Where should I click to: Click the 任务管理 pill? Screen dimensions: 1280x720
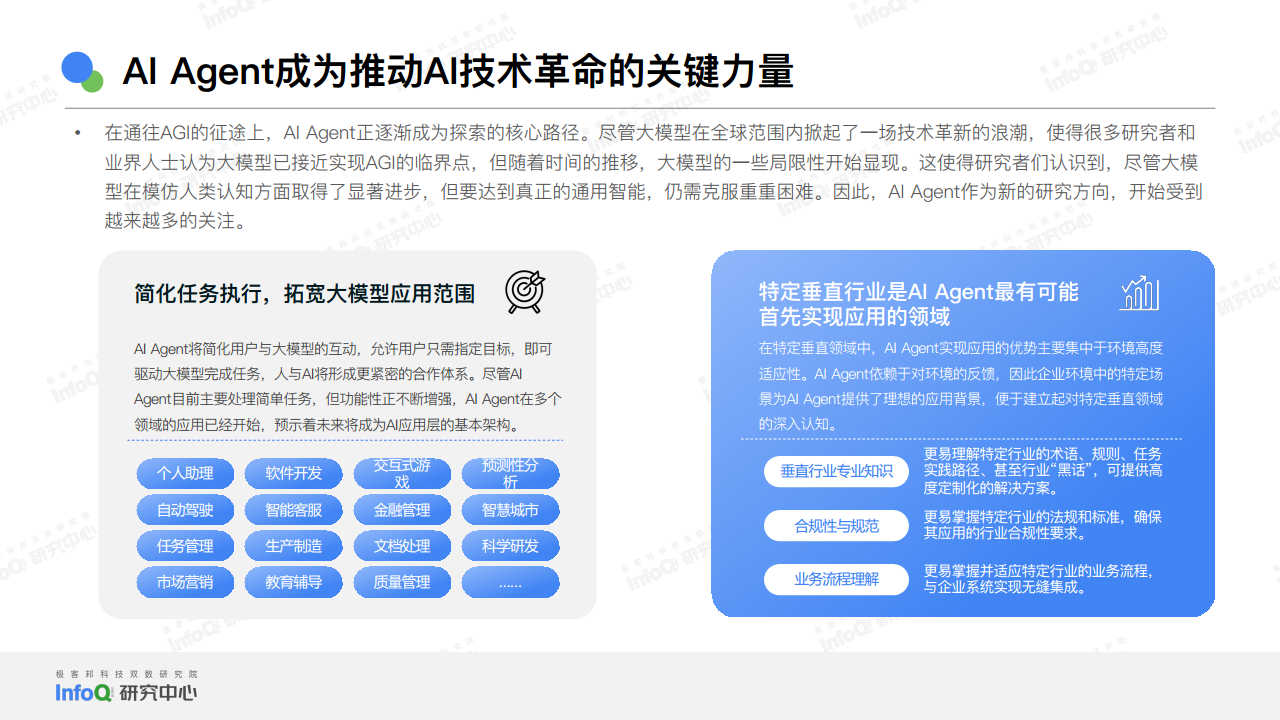185,546
